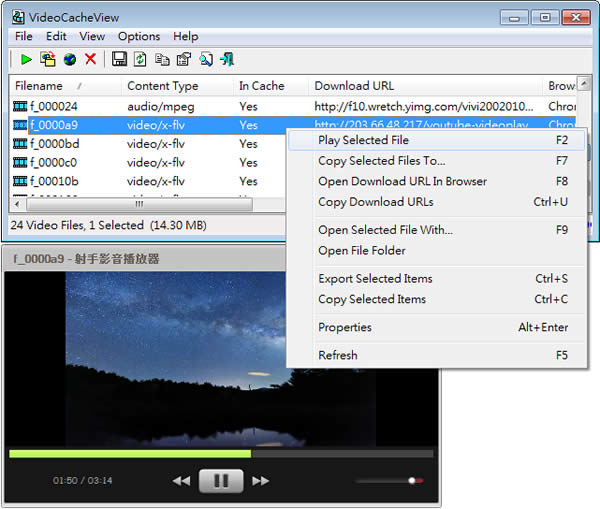Choose Play Selected File from context menu
This screenshot has height=509, width=600.
pyautogui.click(x=363, y=141)
